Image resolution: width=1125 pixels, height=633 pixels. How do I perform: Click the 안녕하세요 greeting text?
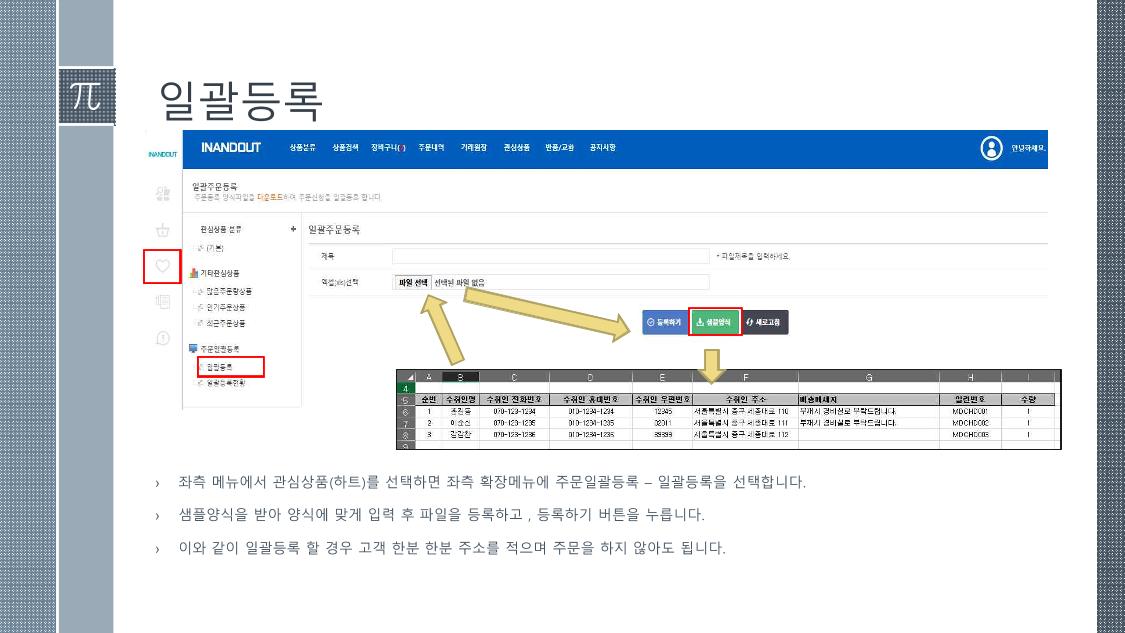[1028, 149]
